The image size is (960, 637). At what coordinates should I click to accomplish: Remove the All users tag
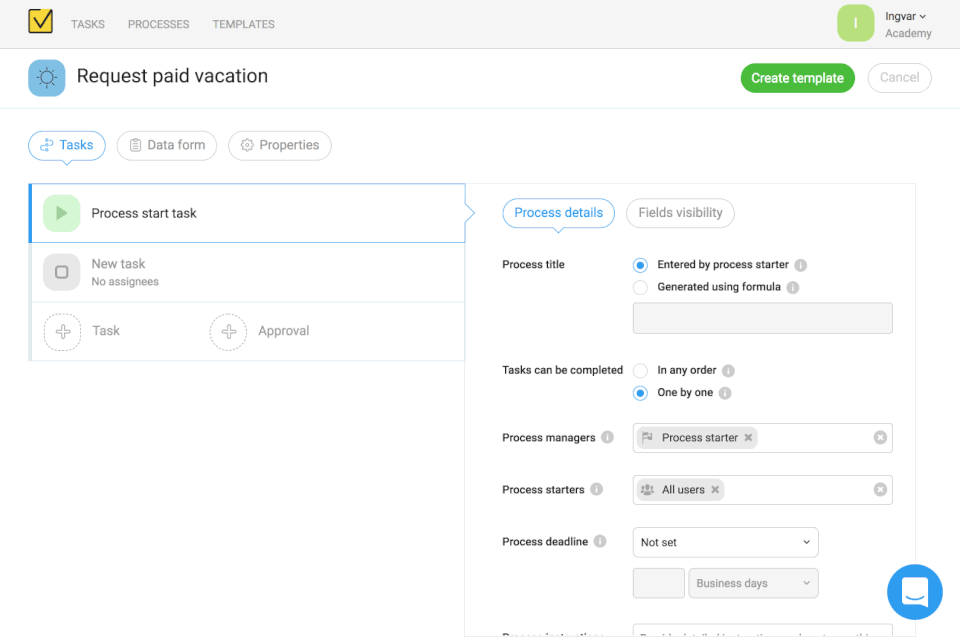click(x=715, y=490)
